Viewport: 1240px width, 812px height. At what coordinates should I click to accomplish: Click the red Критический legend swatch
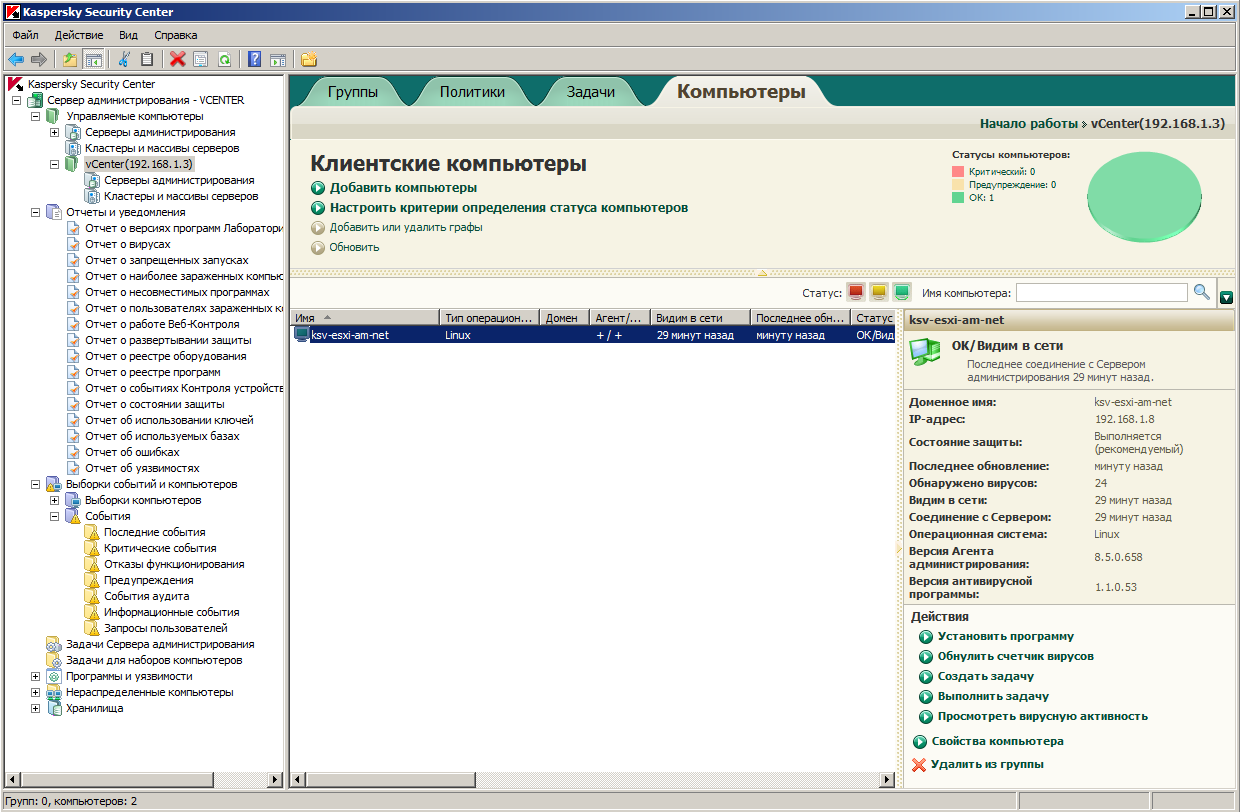coord(958,172)
